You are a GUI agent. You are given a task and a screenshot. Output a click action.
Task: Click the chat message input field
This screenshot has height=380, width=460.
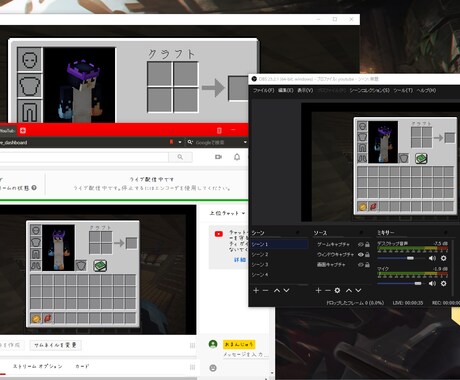pyautogui.click(x=245, y=354)
